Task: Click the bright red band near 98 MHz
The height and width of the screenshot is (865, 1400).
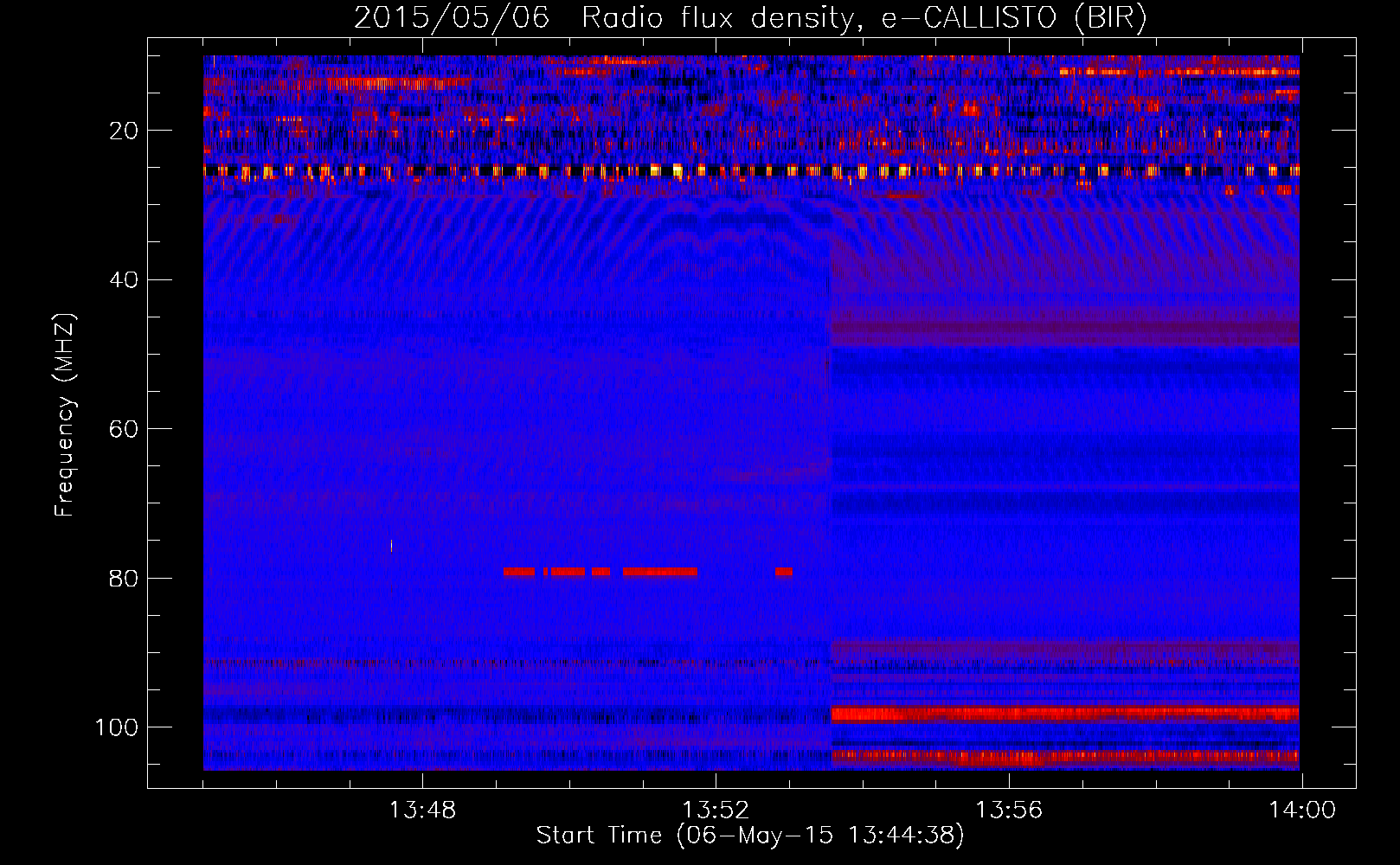Action: click(x=1065, y=714)
